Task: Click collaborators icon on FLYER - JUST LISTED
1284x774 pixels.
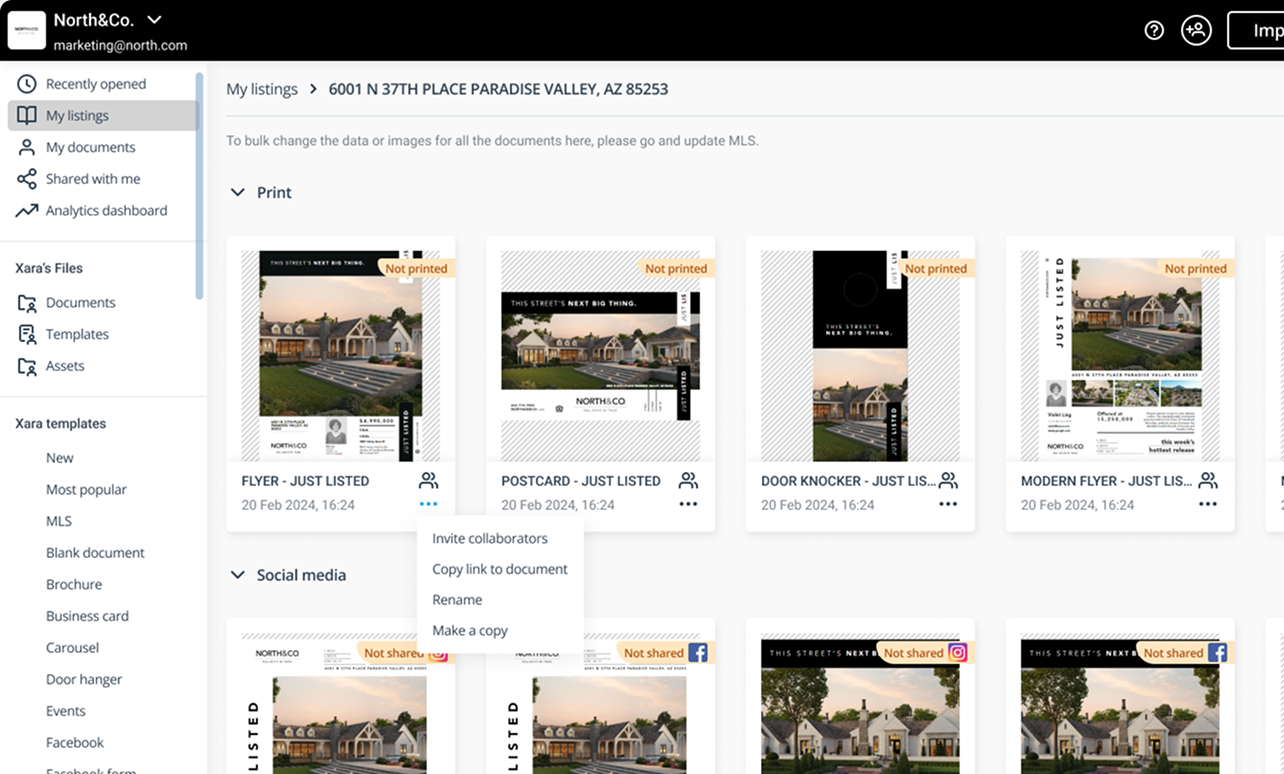Action: (x=429, y=480)
